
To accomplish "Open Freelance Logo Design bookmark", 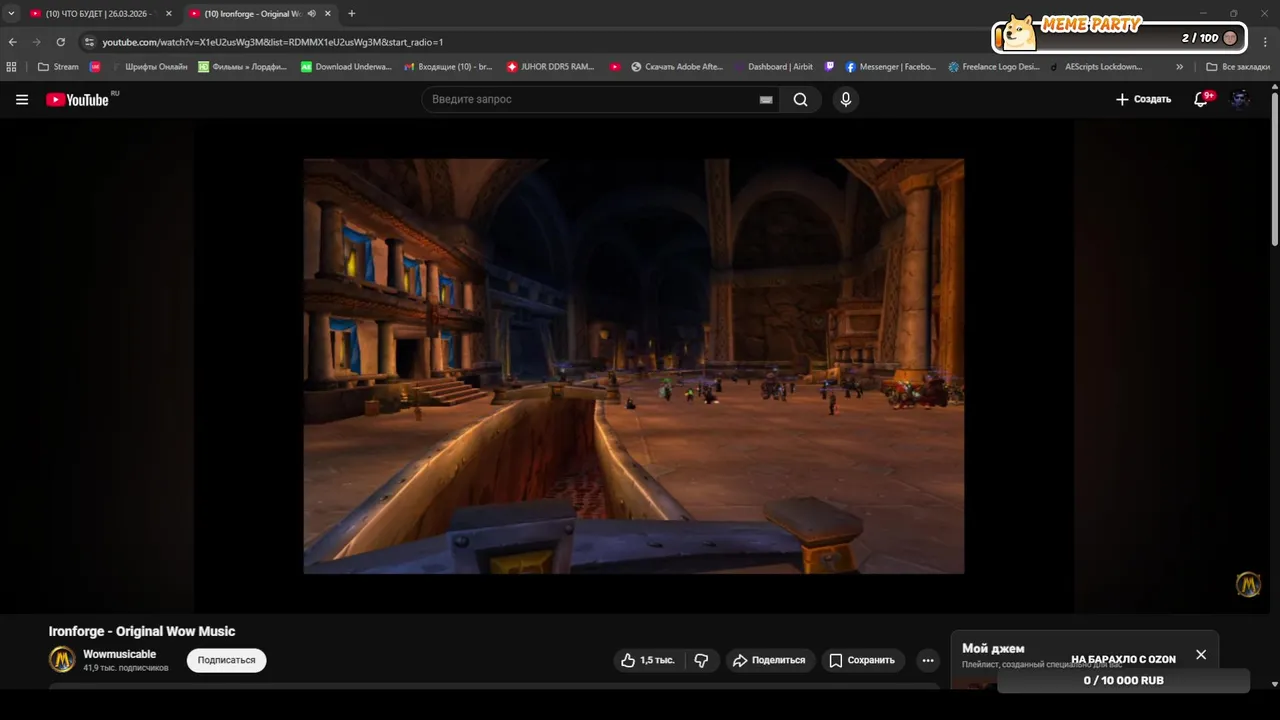I will [x=994, y=67].
